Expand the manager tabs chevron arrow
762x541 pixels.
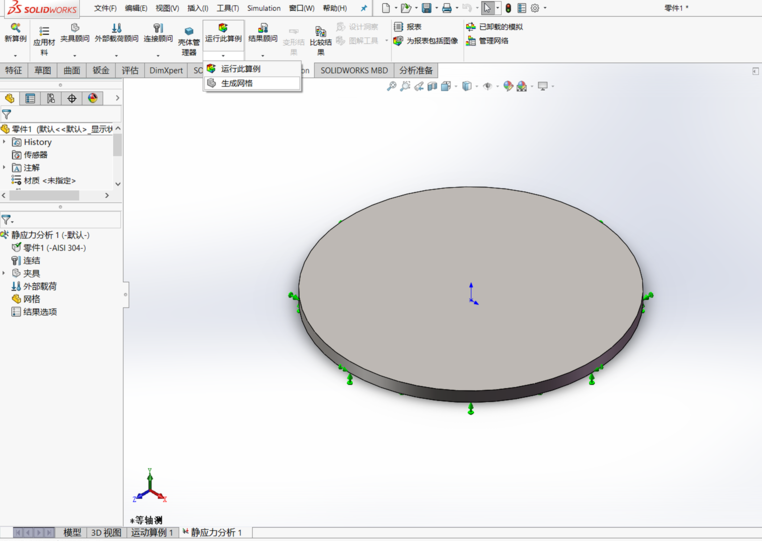point(117,98)
